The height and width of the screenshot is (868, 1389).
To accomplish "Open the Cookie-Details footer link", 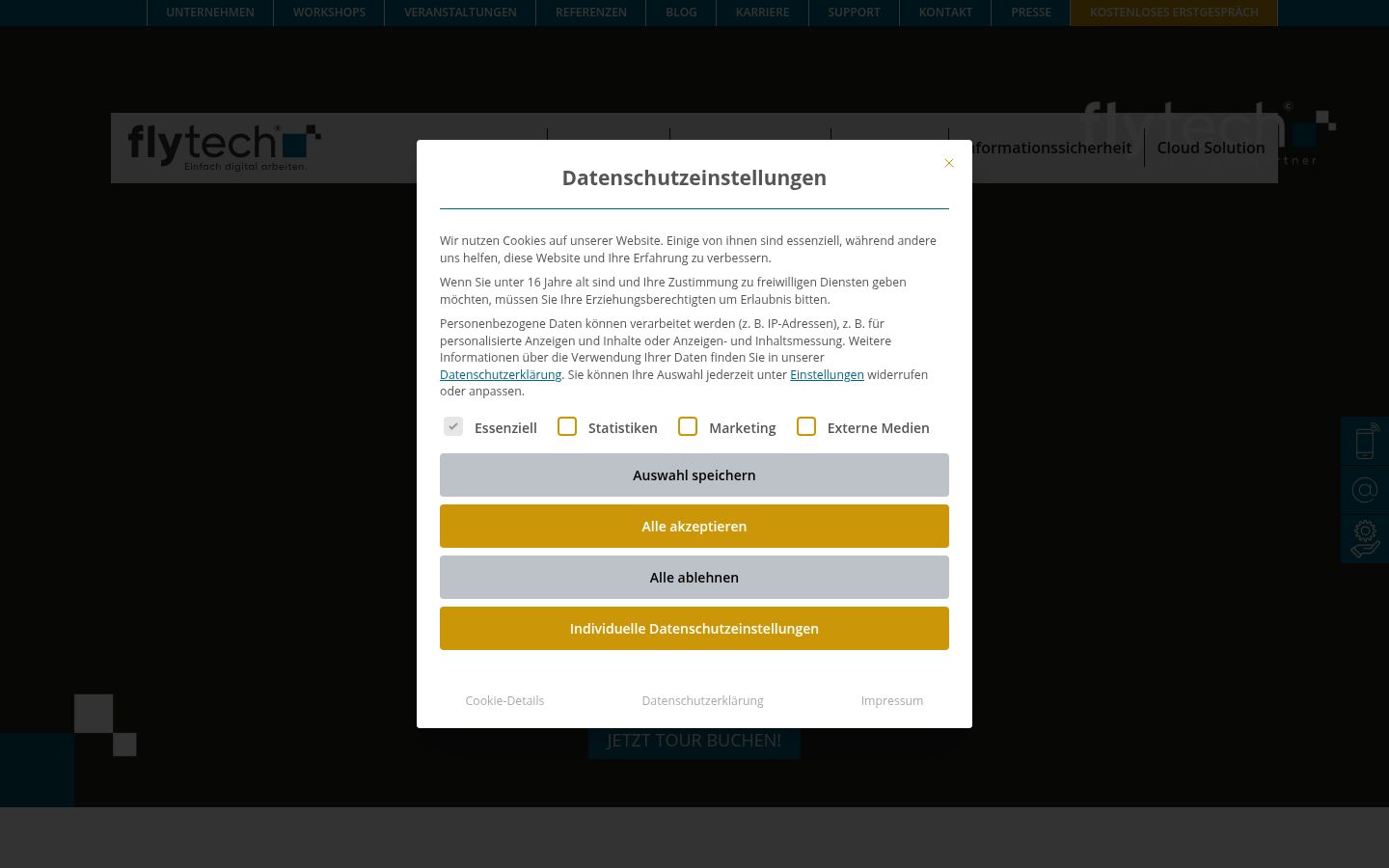I will tap(504, 700).
